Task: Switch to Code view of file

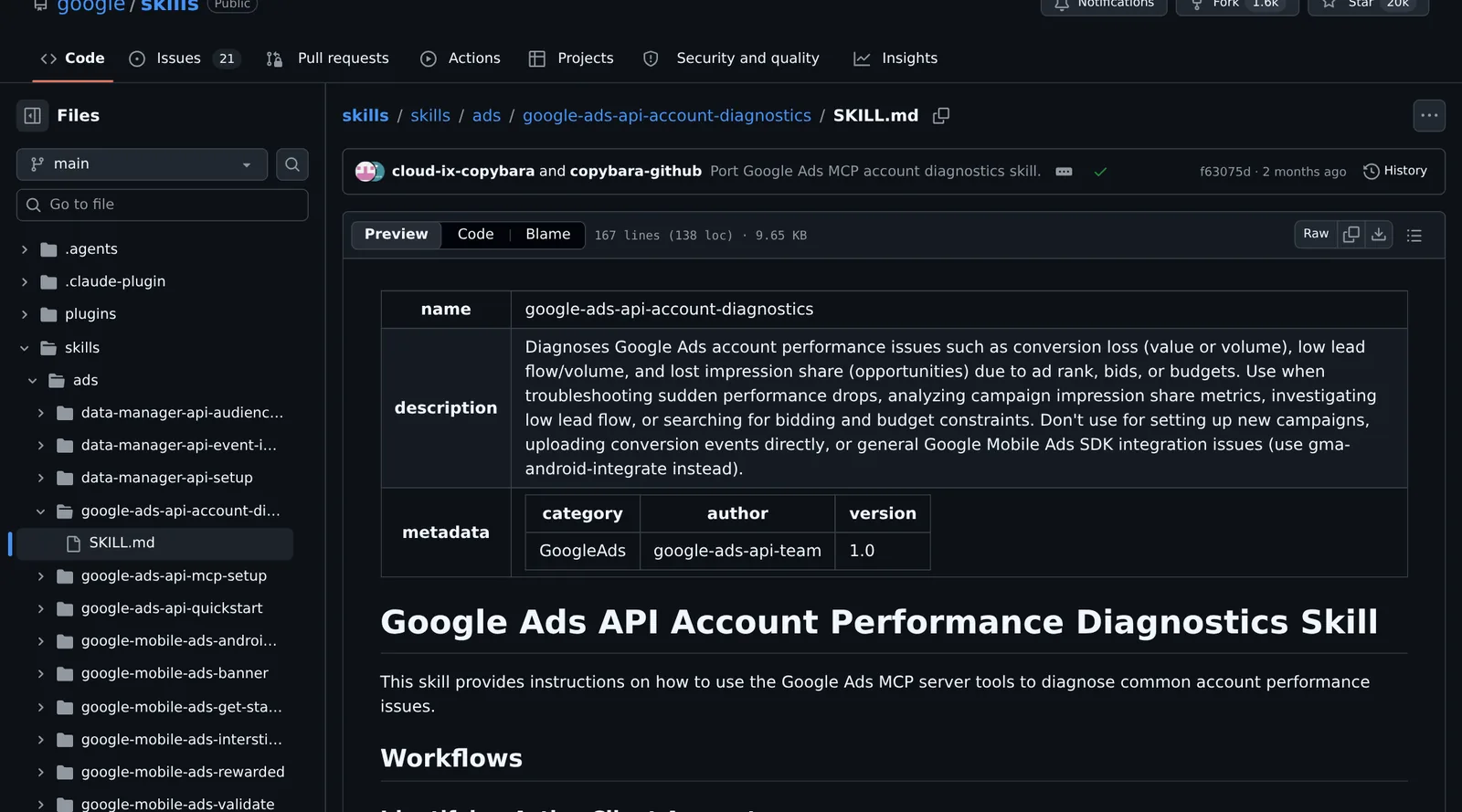Action: [x=475, y=235]
